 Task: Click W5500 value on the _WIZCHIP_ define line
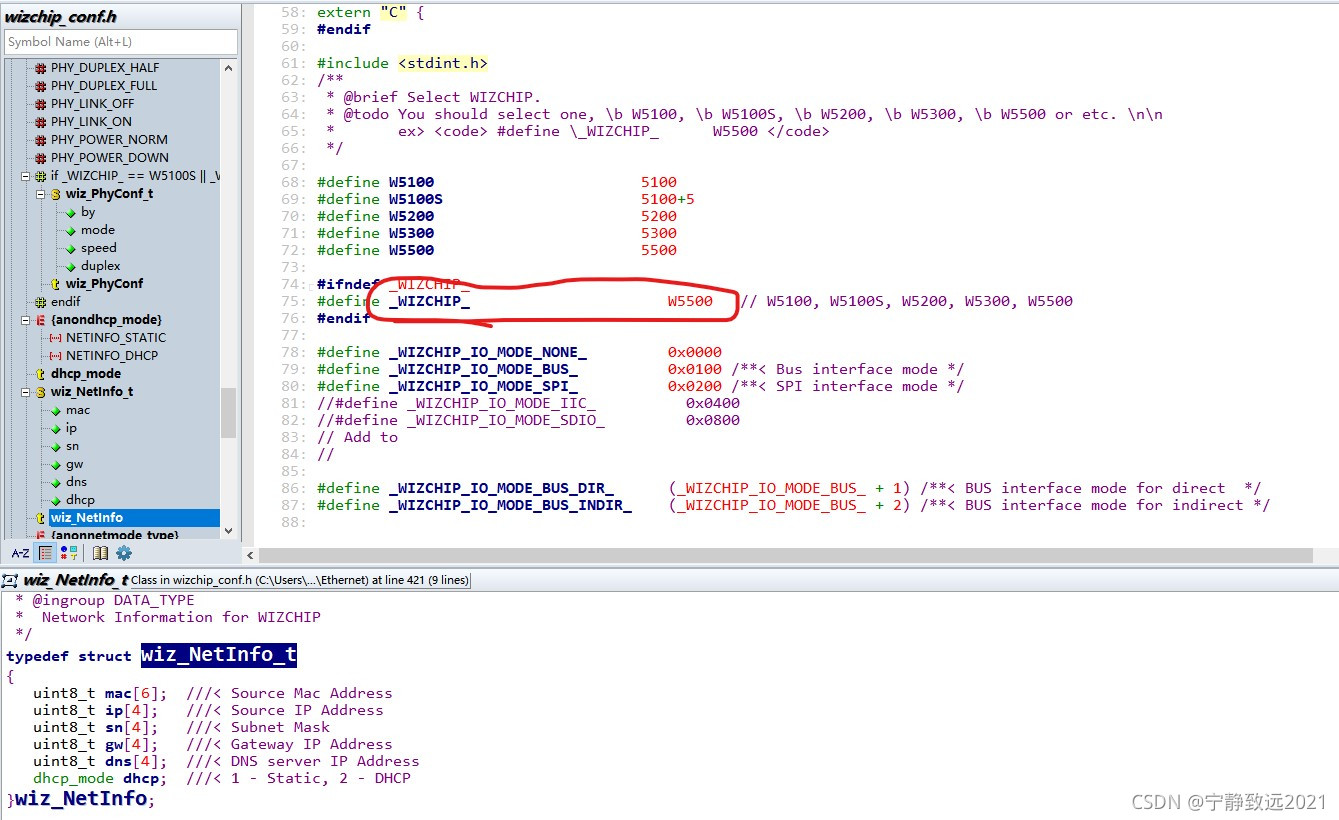tap(690, 301)
